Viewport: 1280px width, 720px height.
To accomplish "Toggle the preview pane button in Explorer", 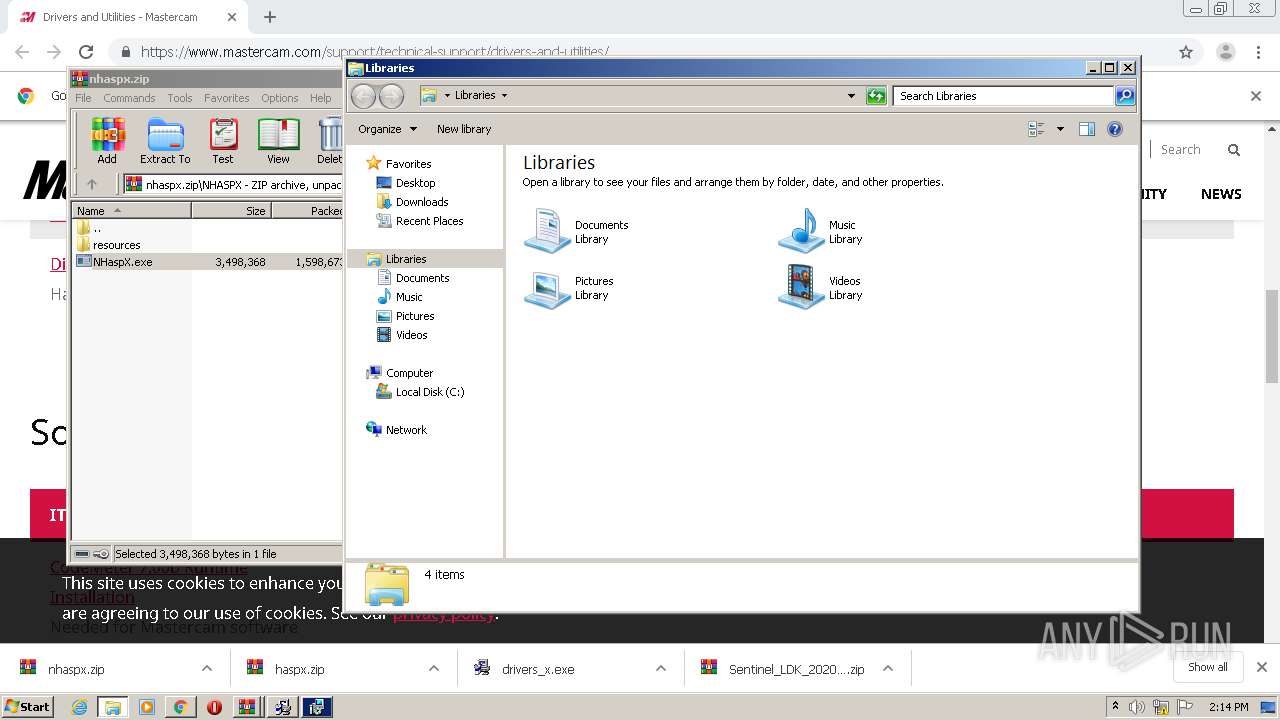I will pyautogui.click(x=1087, y=129).
